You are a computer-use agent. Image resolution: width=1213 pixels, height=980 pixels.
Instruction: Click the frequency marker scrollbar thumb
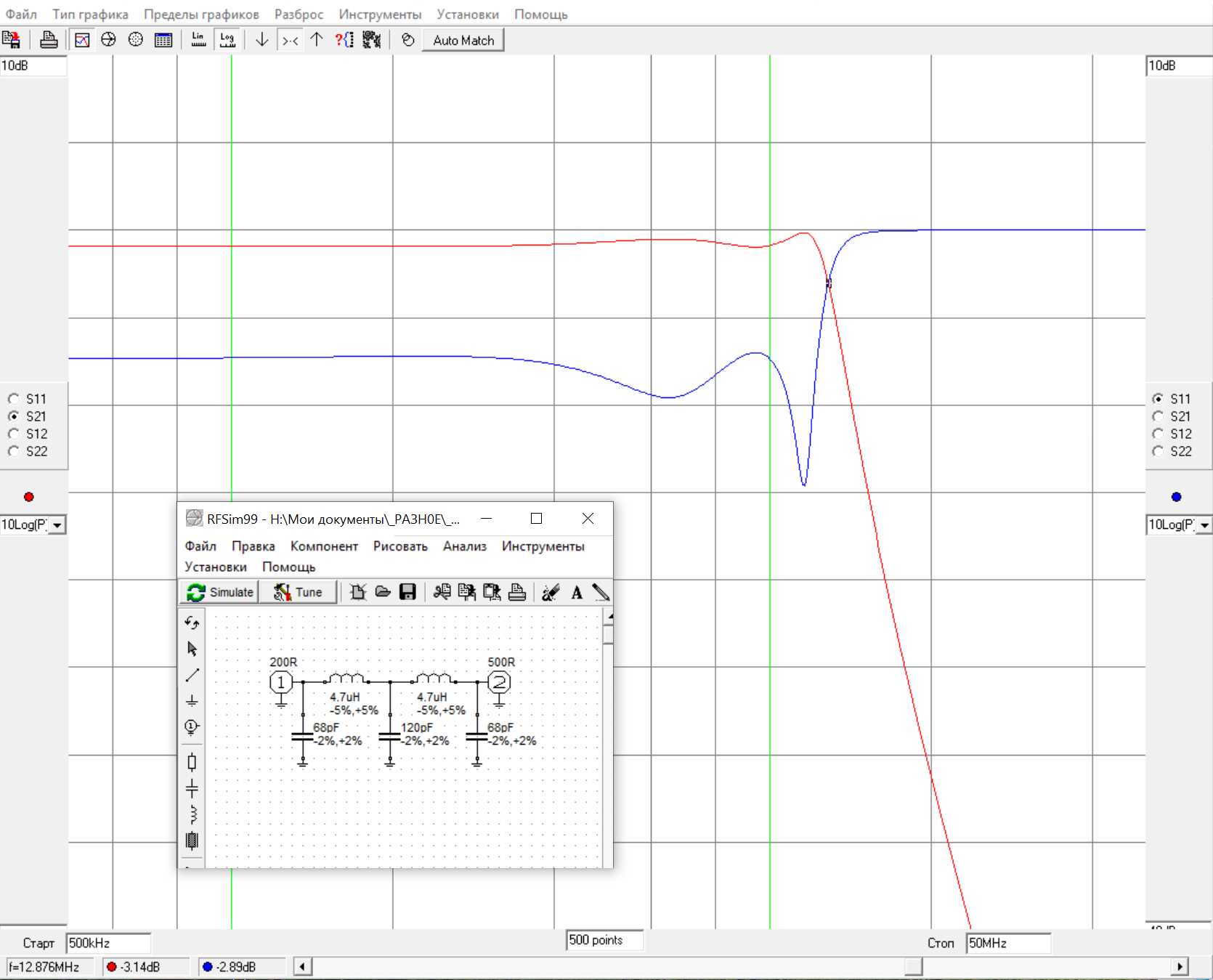pyautogui.click(x=913, y=967)
